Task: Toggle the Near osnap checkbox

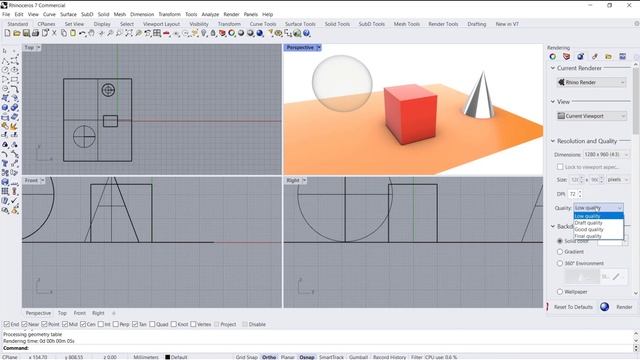Action: (24, 324)
